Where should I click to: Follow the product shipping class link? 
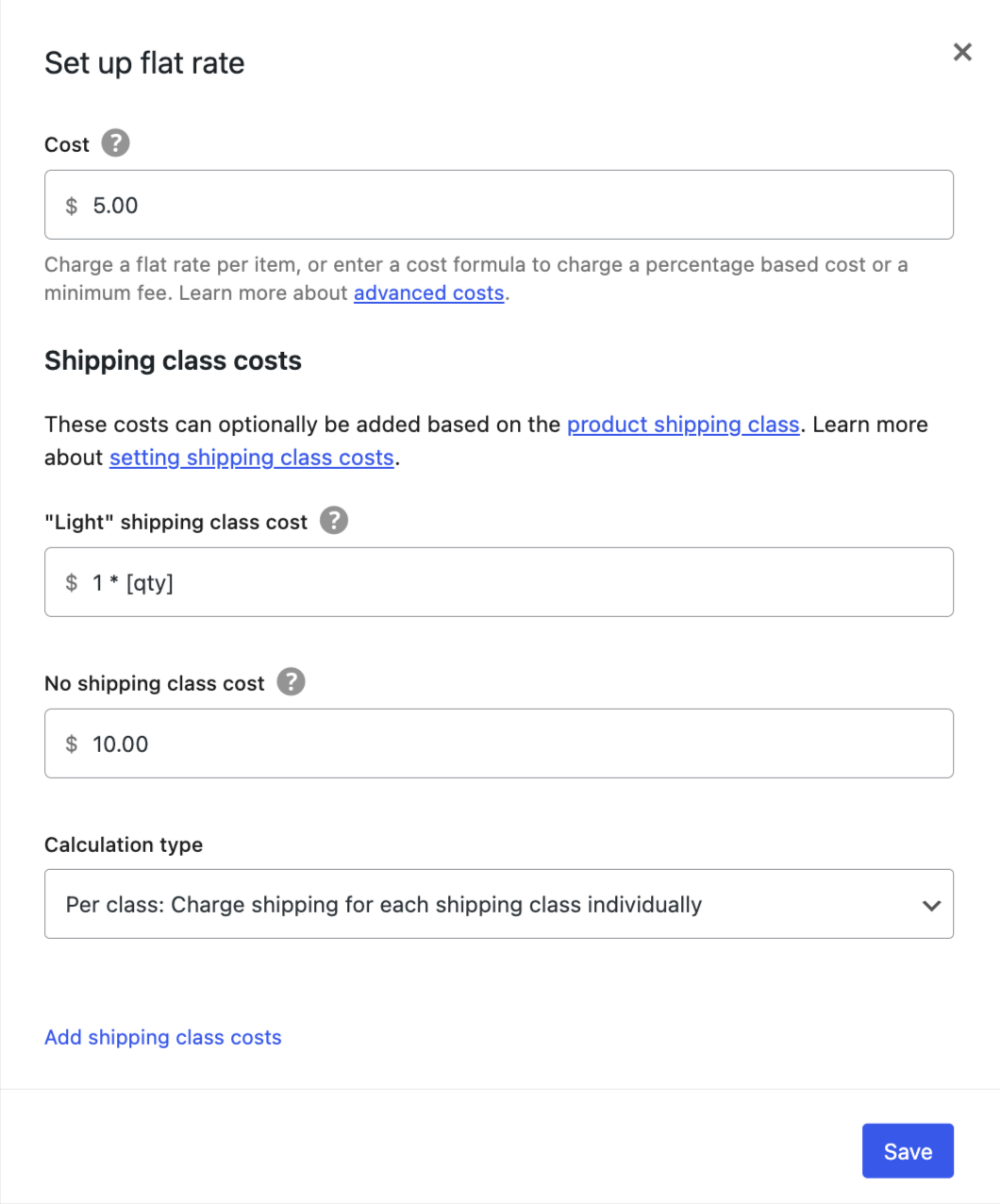click(x=683, y=425)
